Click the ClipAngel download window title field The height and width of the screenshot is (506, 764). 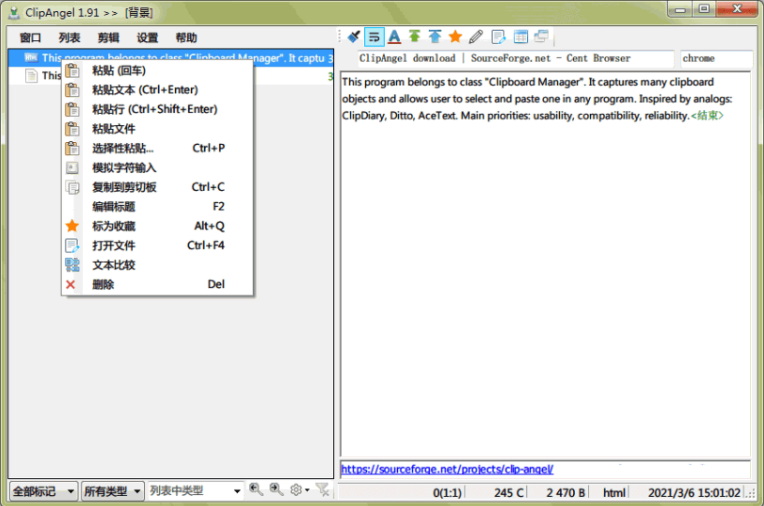tap(516, 58)
